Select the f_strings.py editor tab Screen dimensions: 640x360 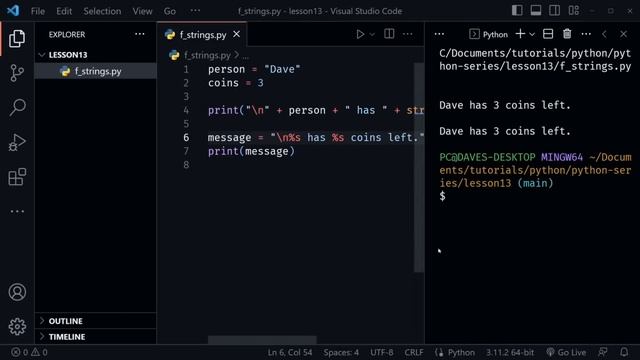[202, 35]
